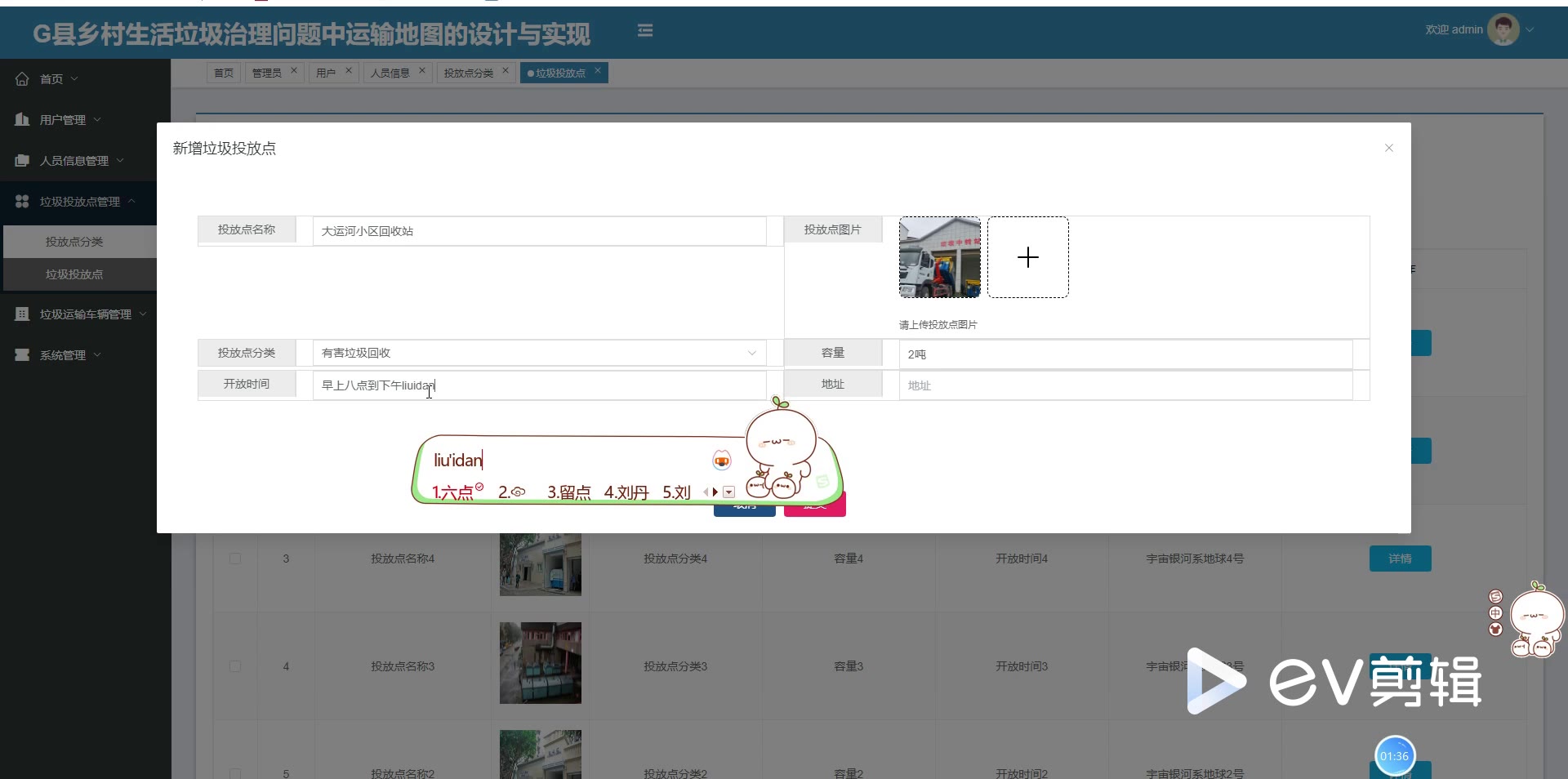Click cell text 开放时间3
The width and height of the screenshot is (1568, 779).
tap(1022, 666)
